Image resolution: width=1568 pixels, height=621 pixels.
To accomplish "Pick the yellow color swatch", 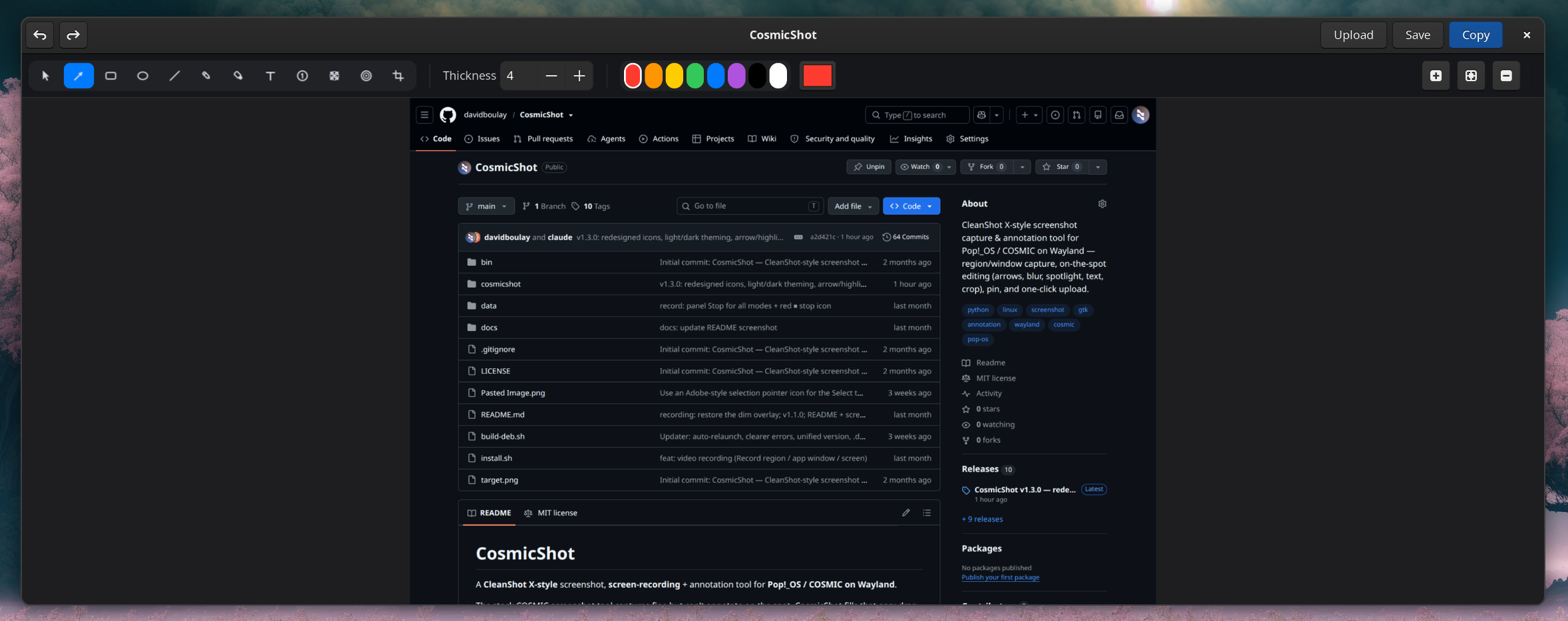I will [674, 76].
